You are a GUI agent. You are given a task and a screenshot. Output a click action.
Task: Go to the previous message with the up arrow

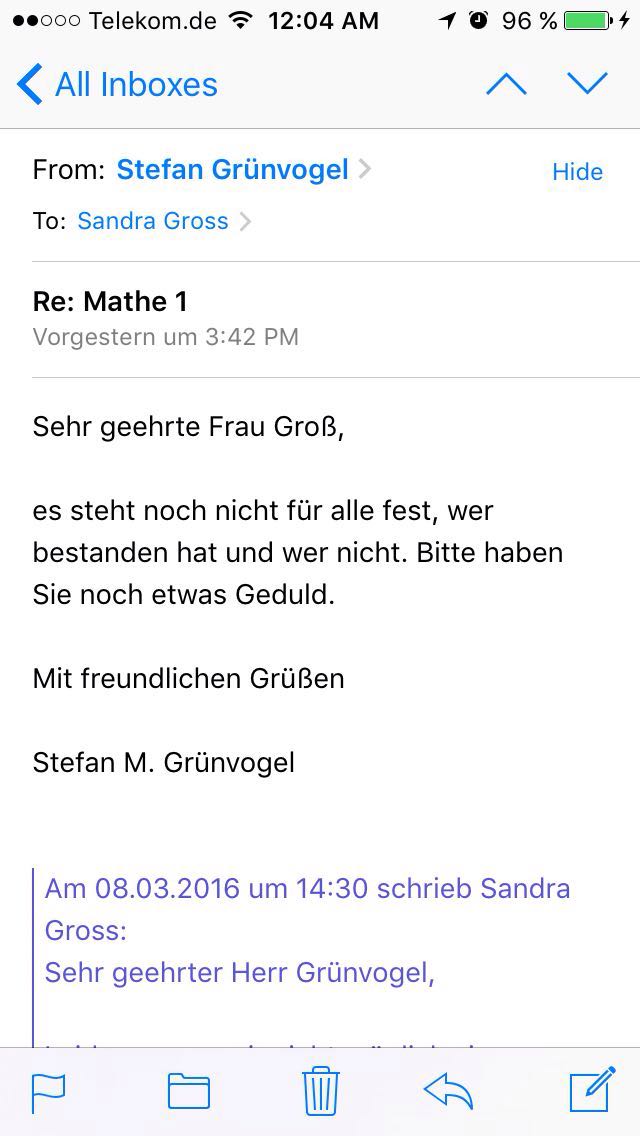[506, 84]
